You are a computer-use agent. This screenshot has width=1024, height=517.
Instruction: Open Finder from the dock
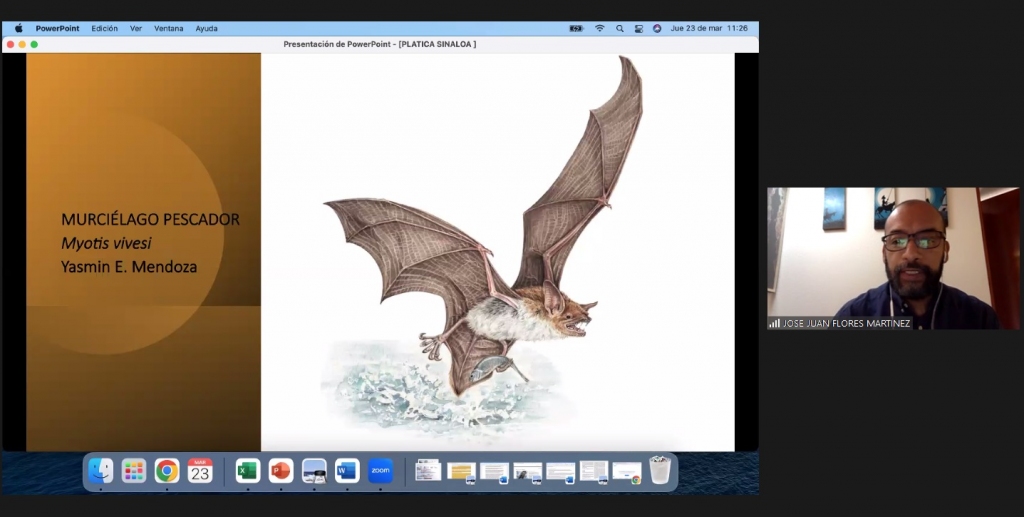coord(101,471)
